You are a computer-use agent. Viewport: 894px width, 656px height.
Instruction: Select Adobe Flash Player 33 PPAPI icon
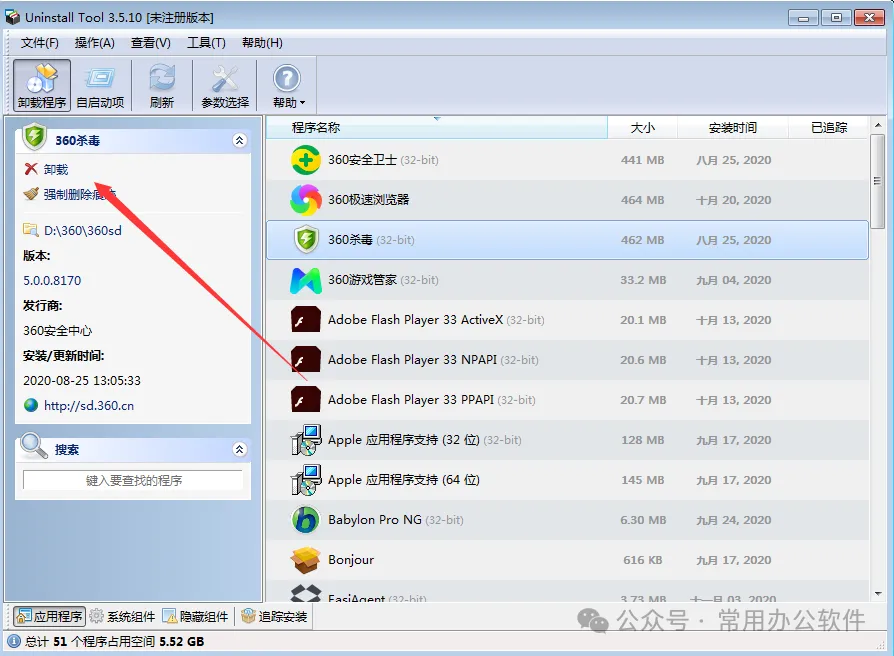coord(306,400)
